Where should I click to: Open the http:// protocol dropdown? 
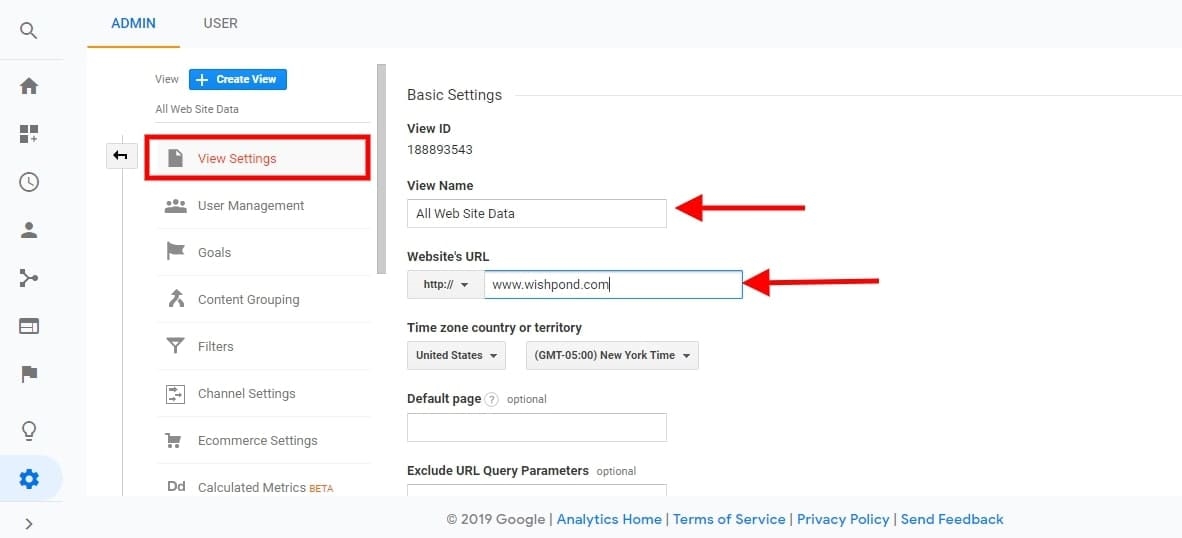(x=445, y=285)
